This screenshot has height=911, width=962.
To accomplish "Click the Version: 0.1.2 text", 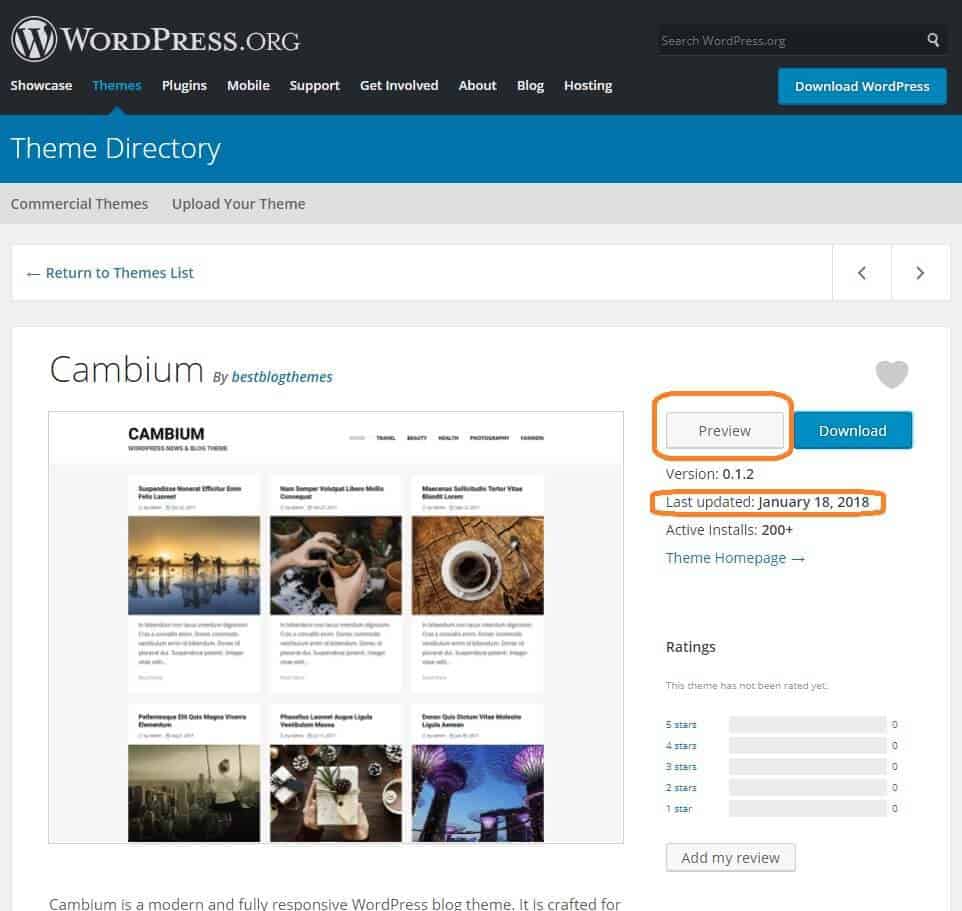I will coord(710,474).
